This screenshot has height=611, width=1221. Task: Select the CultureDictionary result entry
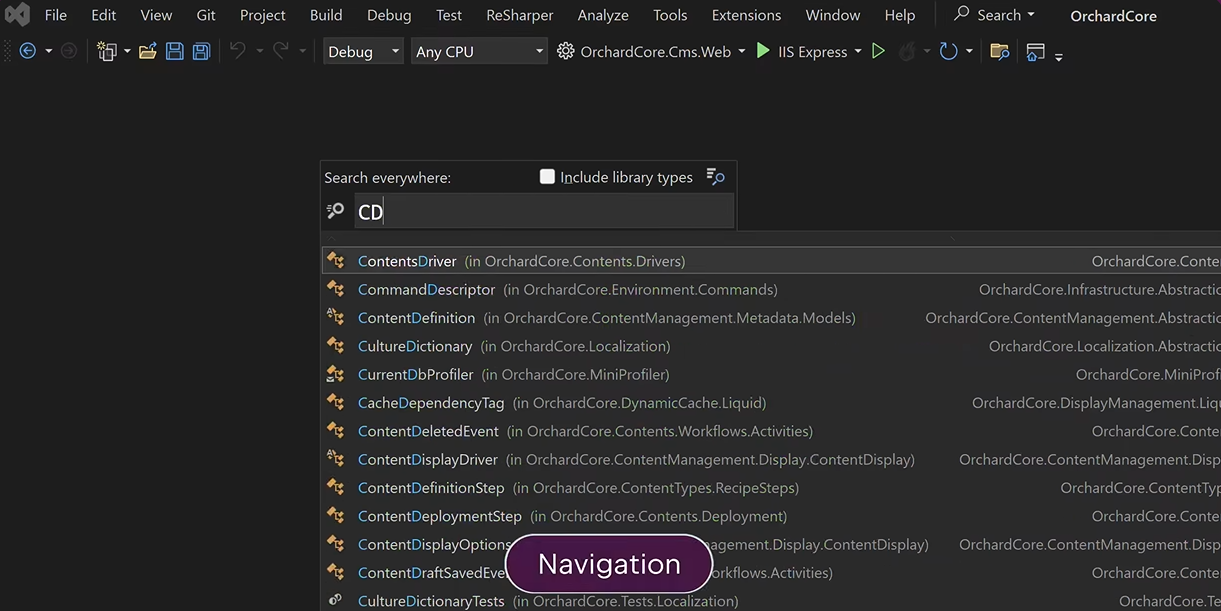(415, 346)
